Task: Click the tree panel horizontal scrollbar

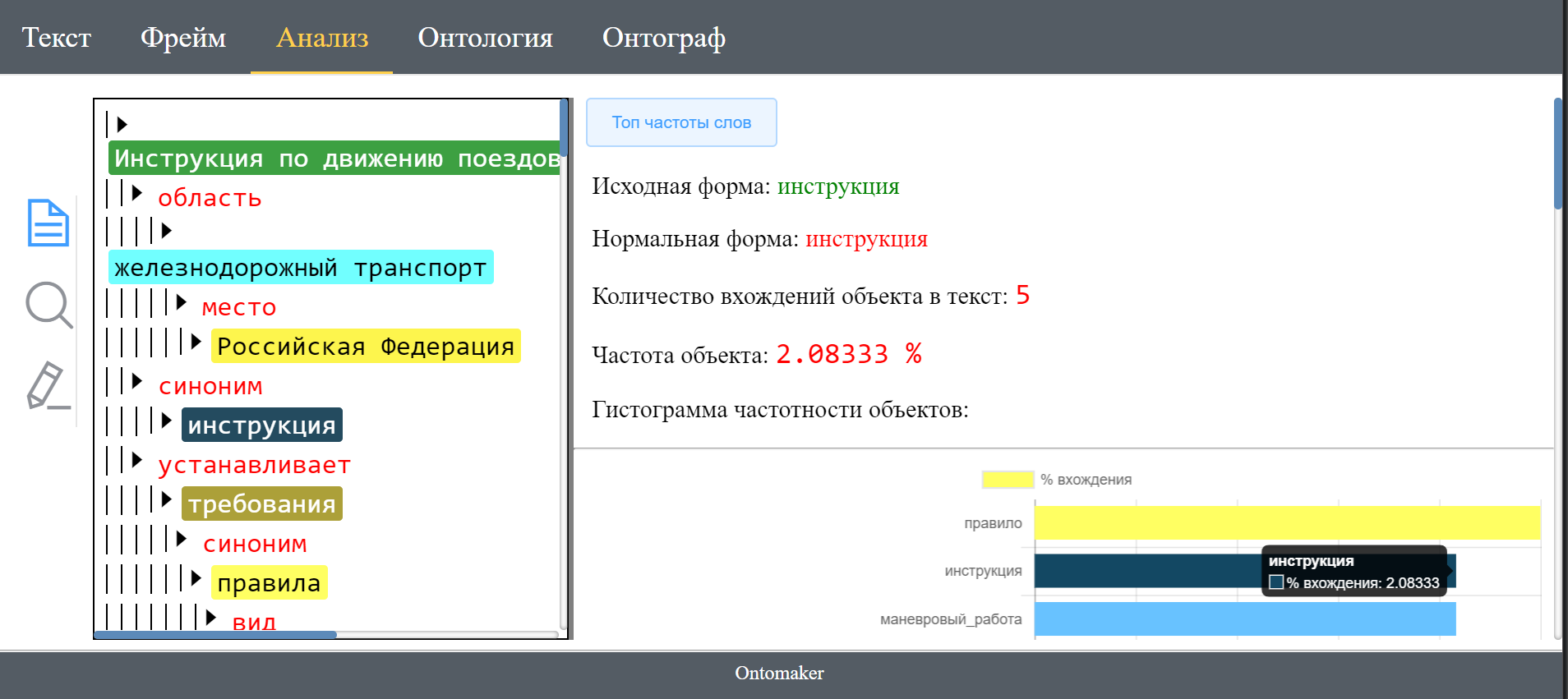Action: [x=215, y=635]
